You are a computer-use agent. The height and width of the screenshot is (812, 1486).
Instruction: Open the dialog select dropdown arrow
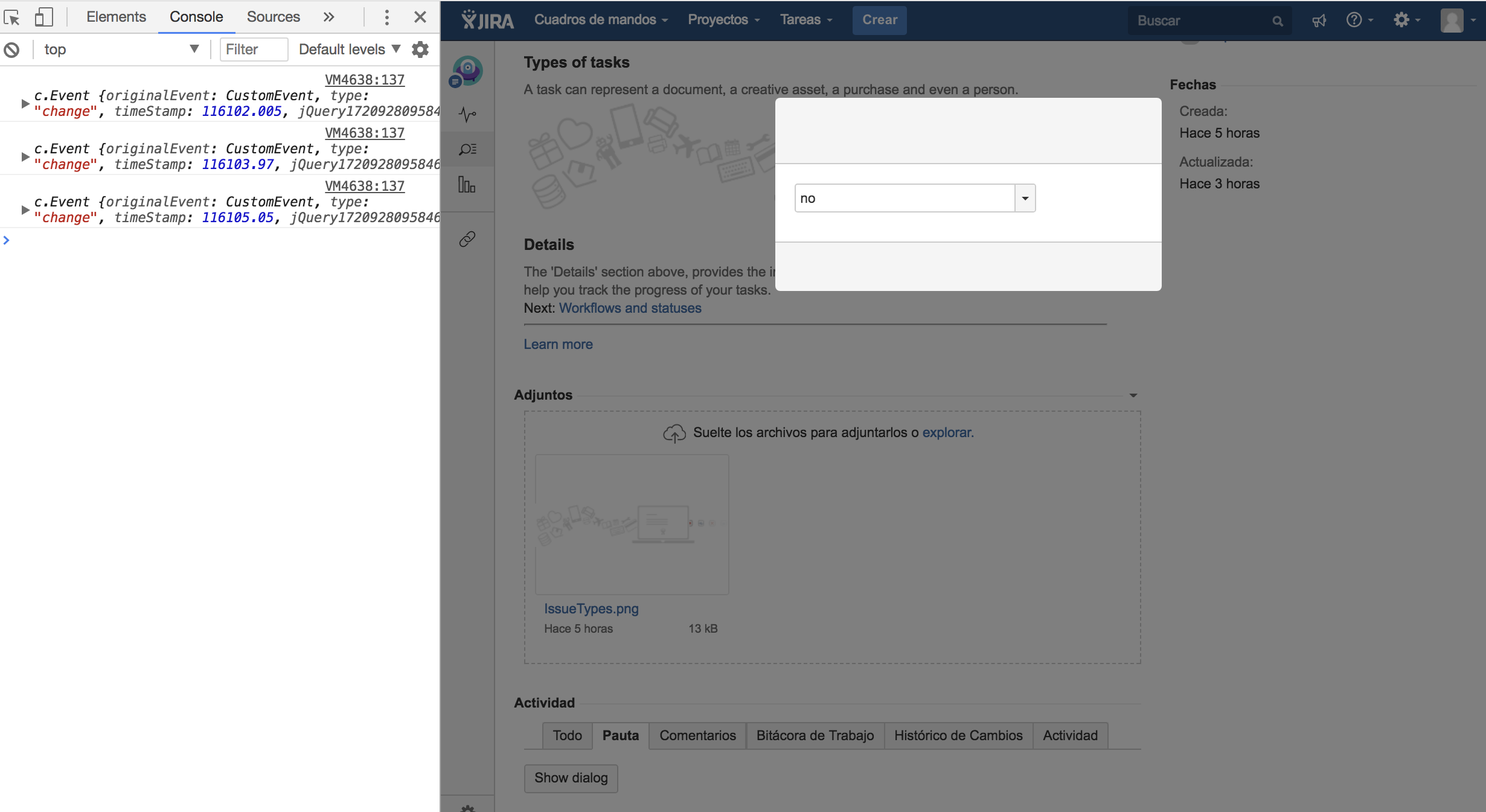pyautogui.click(x=1025, y=198)
